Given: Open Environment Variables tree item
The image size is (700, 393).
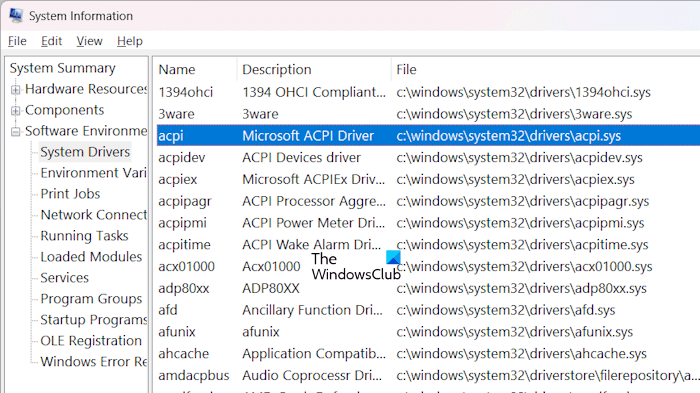Looking at the screenshot, I should tap(93, 173).
